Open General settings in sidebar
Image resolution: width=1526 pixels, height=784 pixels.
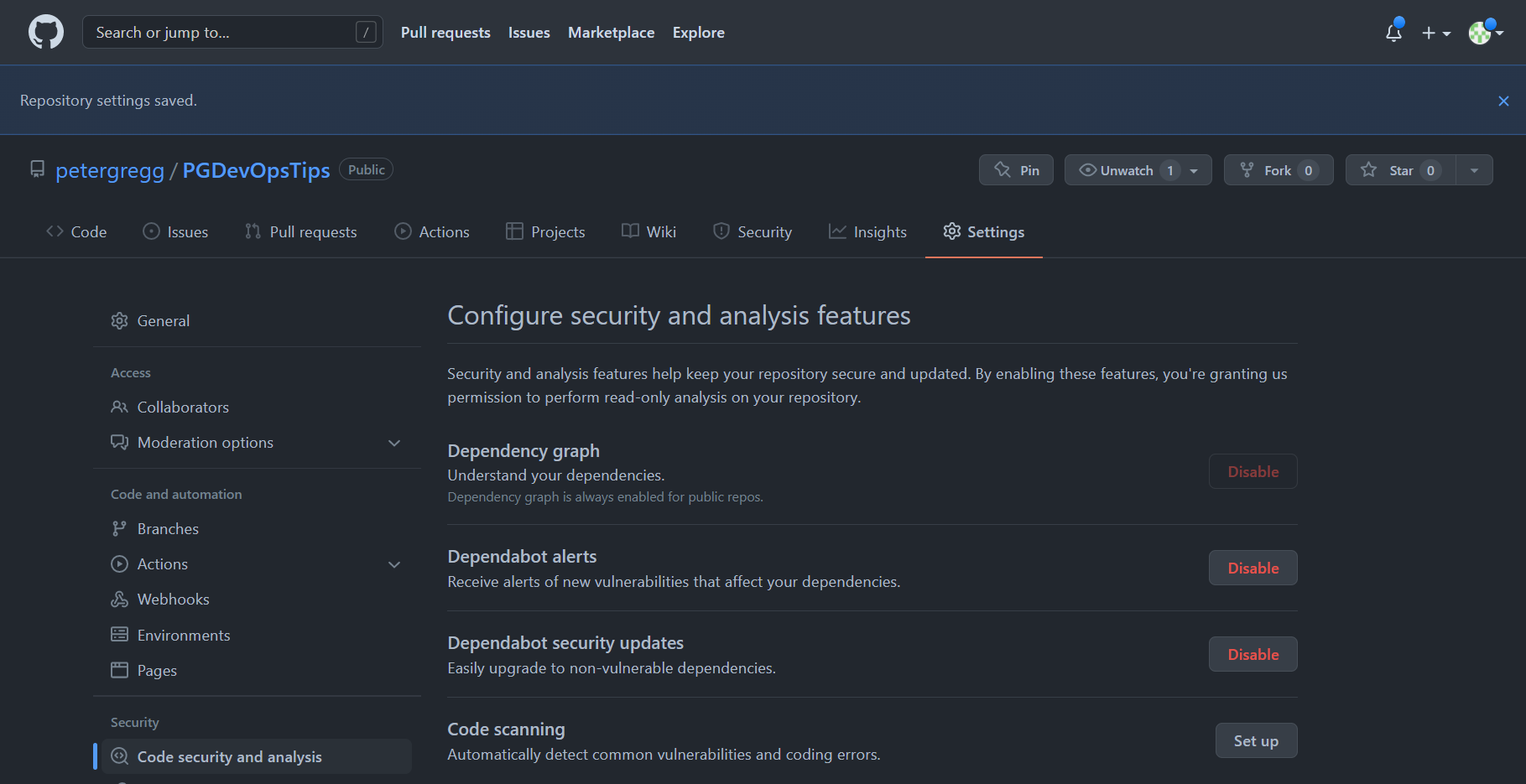[257, 321]
